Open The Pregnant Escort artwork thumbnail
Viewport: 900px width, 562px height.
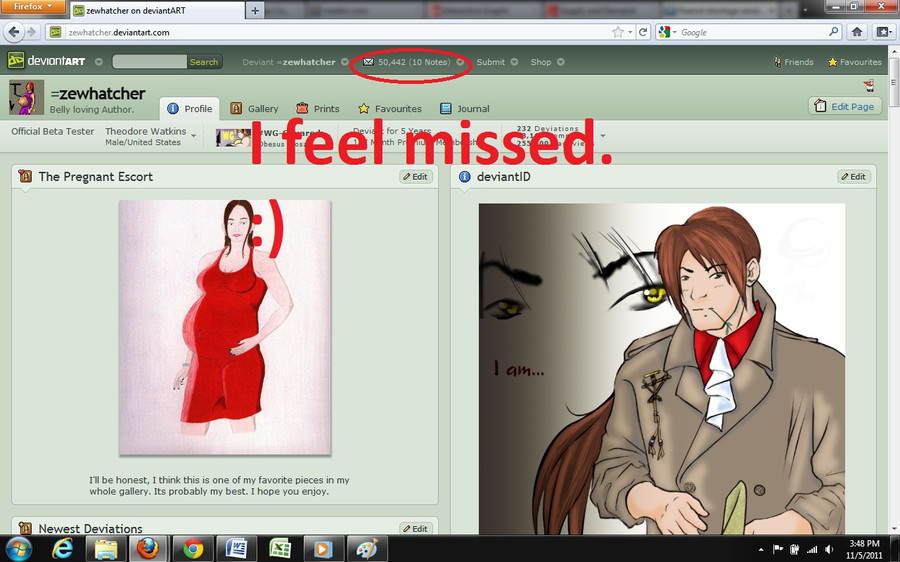point(225,327)
